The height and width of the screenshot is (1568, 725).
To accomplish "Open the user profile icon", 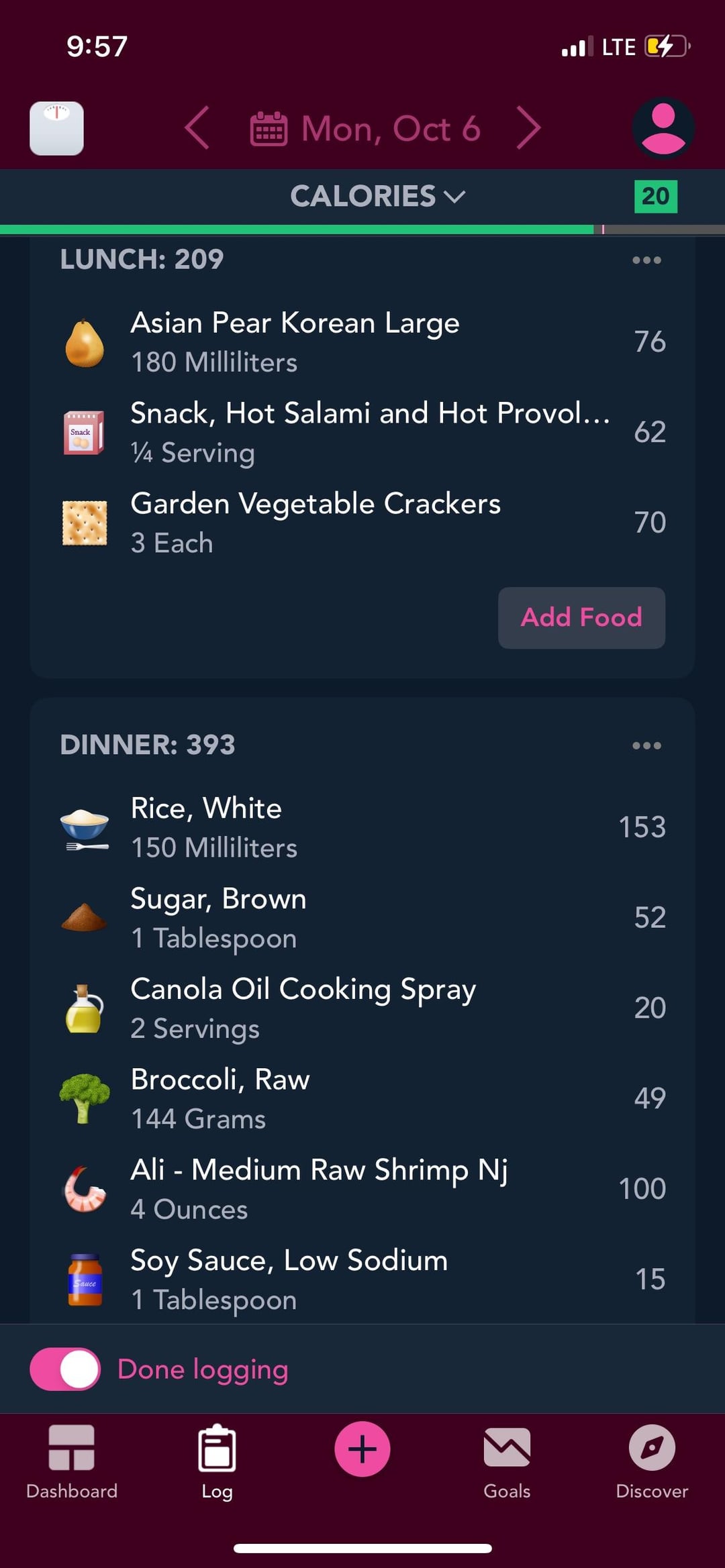I will click(663, 128).
